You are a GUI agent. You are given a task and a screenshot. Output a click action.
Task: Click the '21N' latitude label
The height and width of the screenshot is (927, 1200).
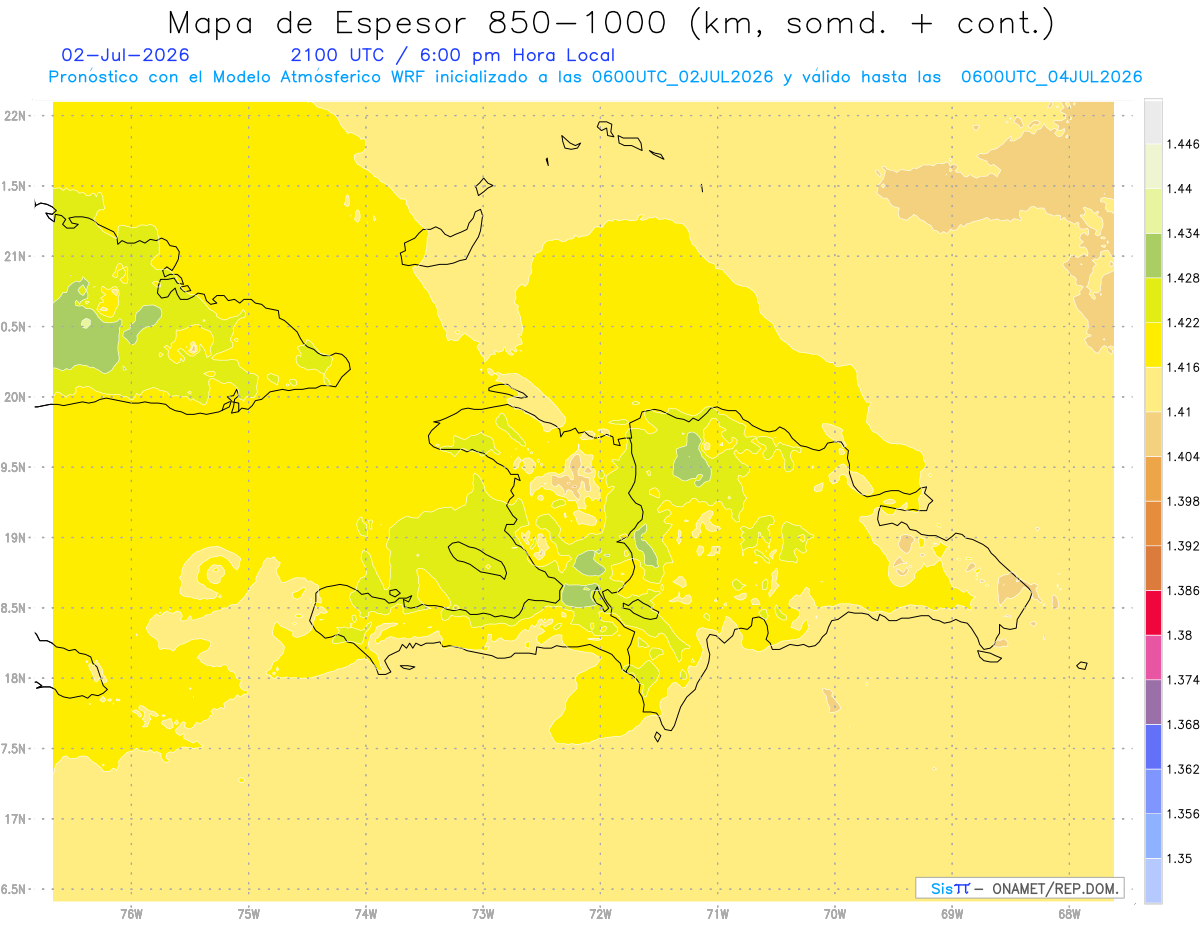pyautogui.click(x=15, y=256)
